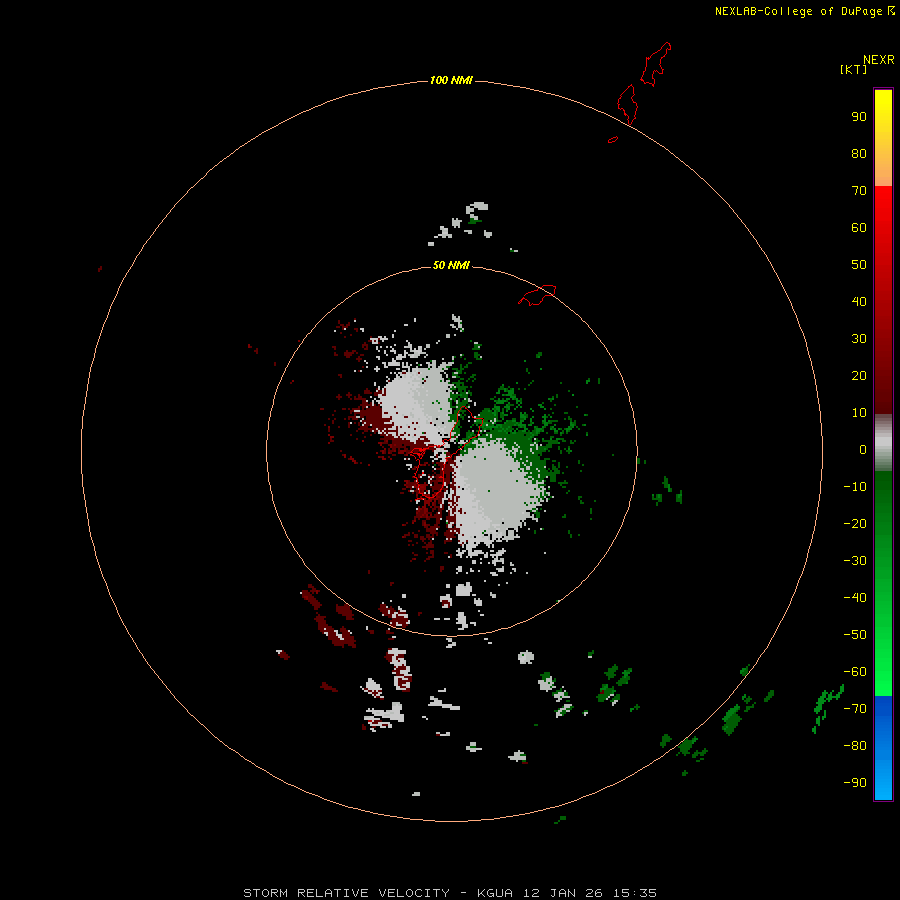Click the 70 value on velocity scale

tap(859, 191)
